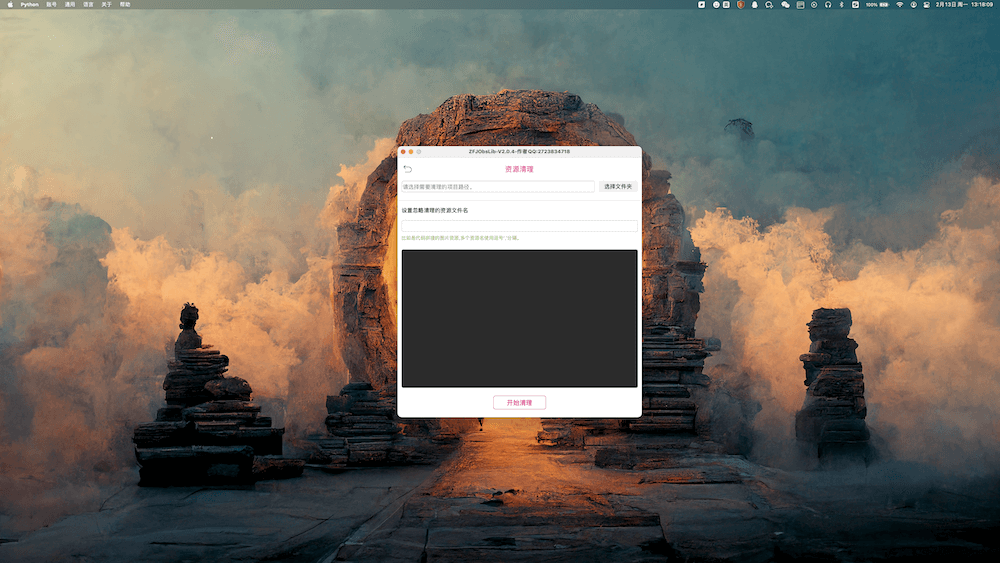The width and height of the screenshot is (1000, 563).
Task: Open the Apple menu
Action: pyautogui.click(x=10, y=4)
